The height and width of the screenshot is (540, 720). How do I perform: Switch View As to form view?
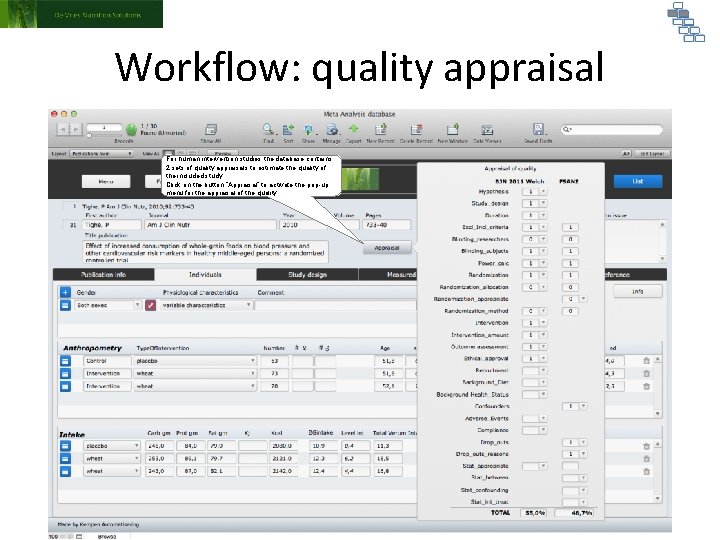[169, 153]
